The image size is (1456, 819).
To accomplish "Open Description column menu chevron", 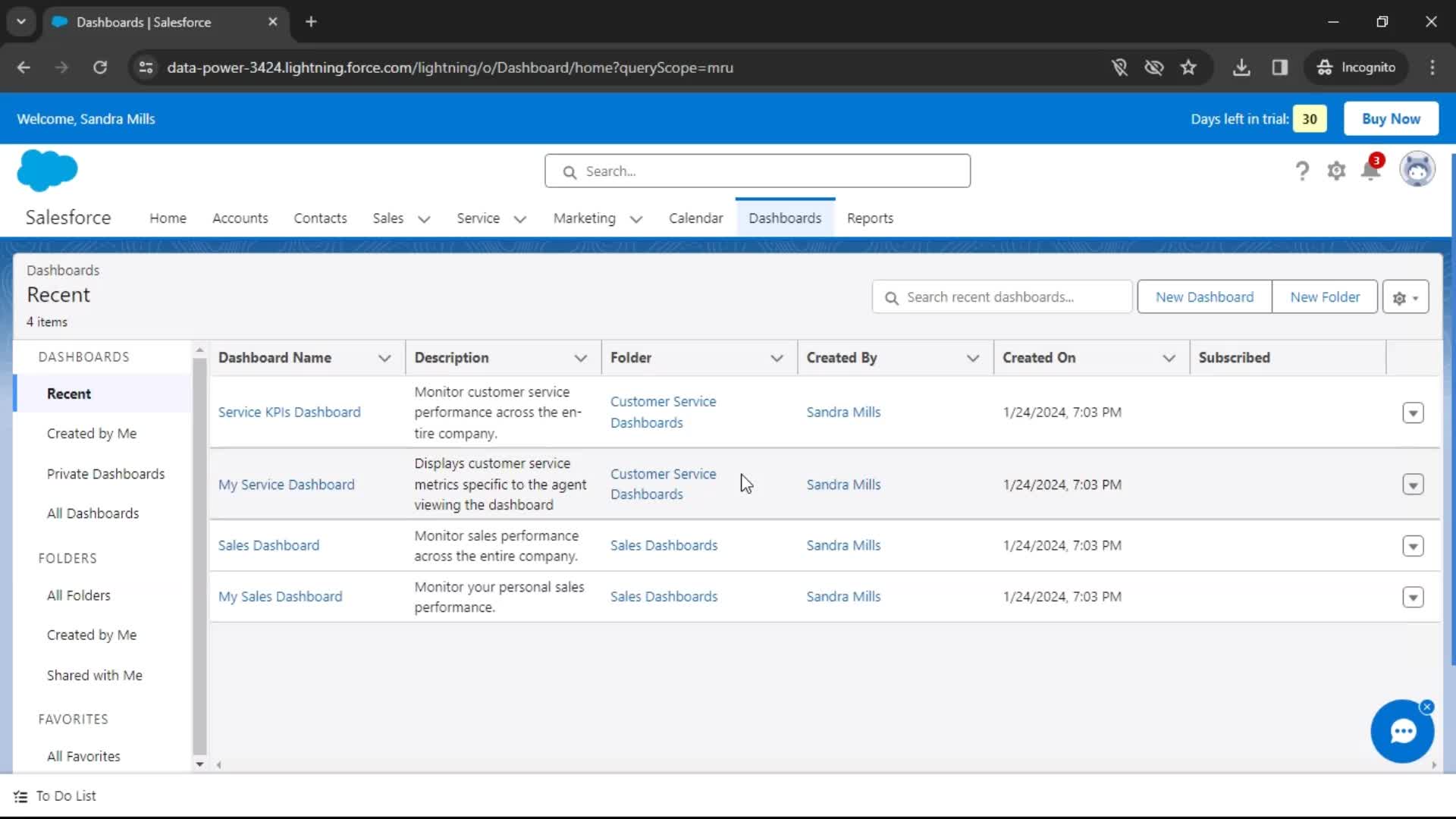I will pos(581,358).
